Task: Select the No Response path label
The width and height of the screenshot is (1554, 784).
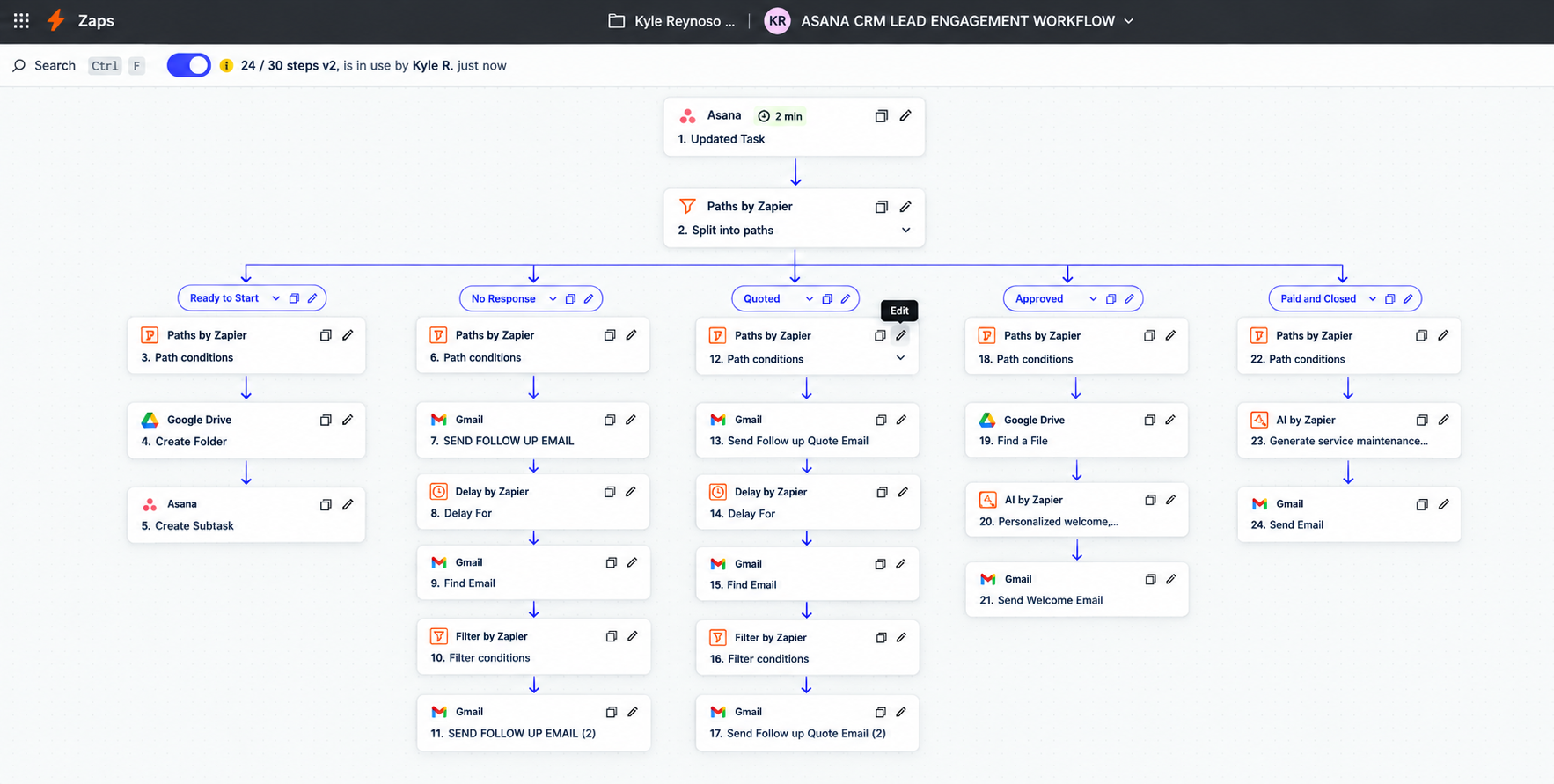Action: tap(503, 298)
